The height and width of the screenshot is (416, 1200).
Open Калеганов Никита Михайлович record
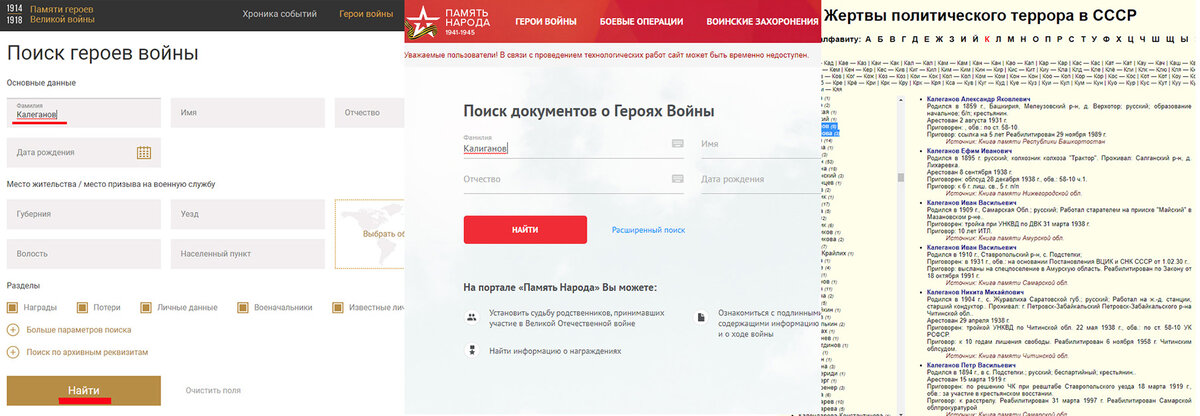(x=974, y=293)
